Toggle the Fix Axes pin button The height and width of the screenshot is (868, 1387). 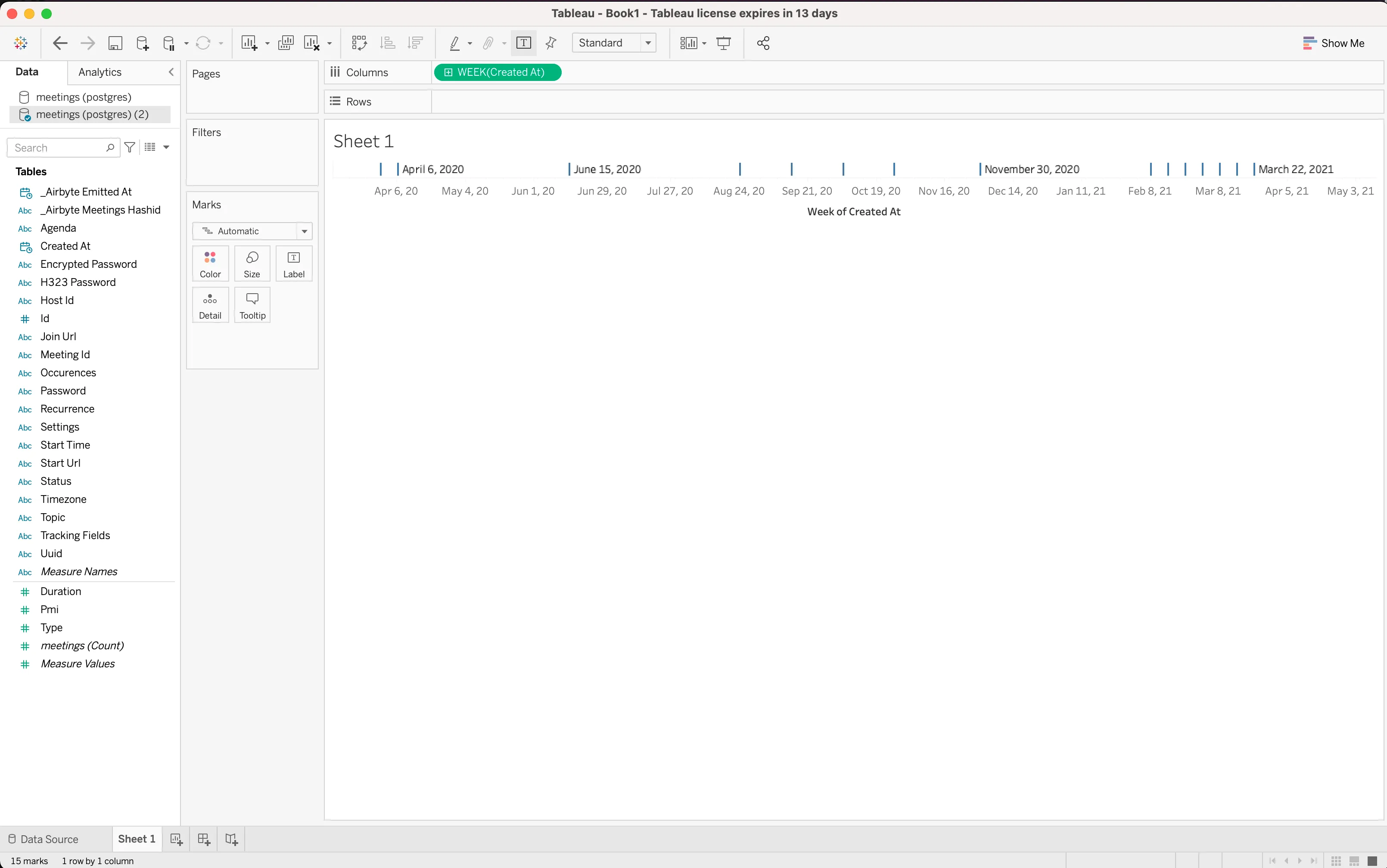(x=551, y=43)
